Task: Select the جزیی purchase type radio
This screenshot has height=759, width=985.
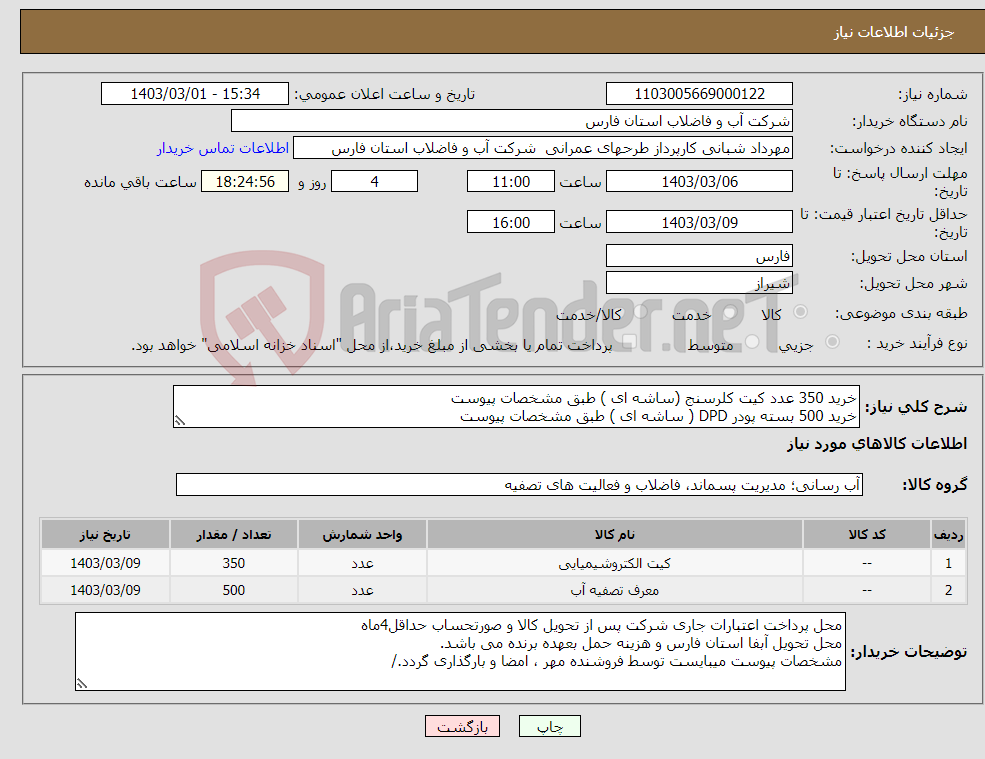Action: coord(832,342)
